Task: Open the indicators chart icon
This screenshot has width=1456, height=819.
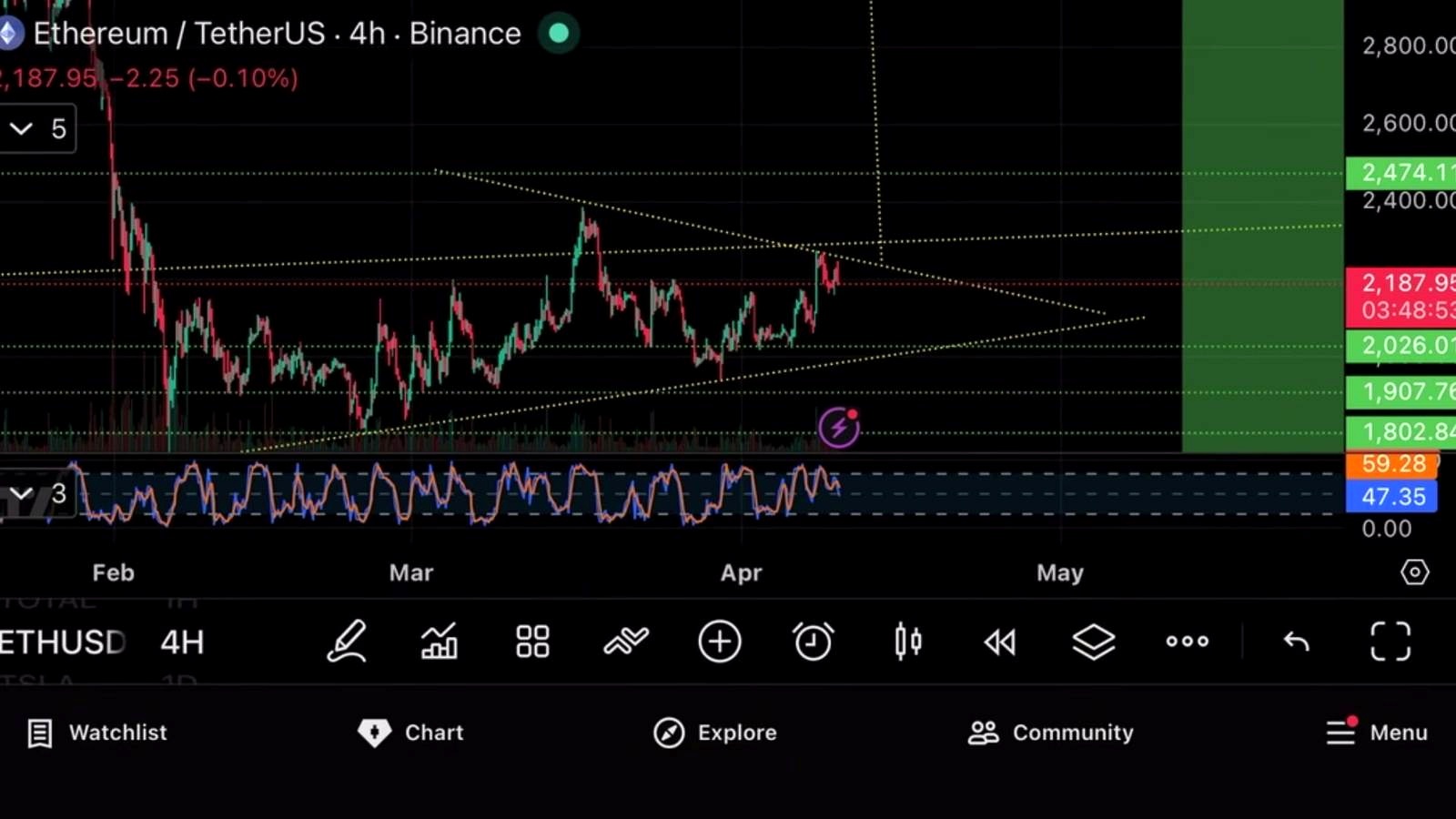Action: coord(440,642)
